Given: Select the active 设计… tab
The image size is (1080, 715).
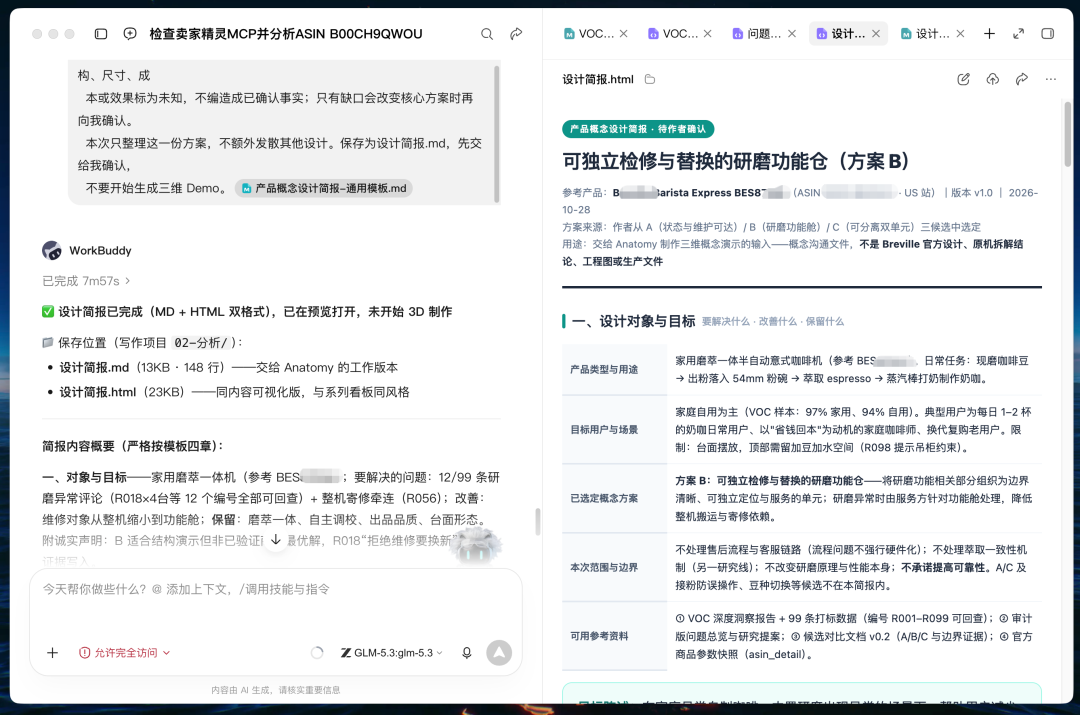Looking at the screenshot, I should [841, 34].
